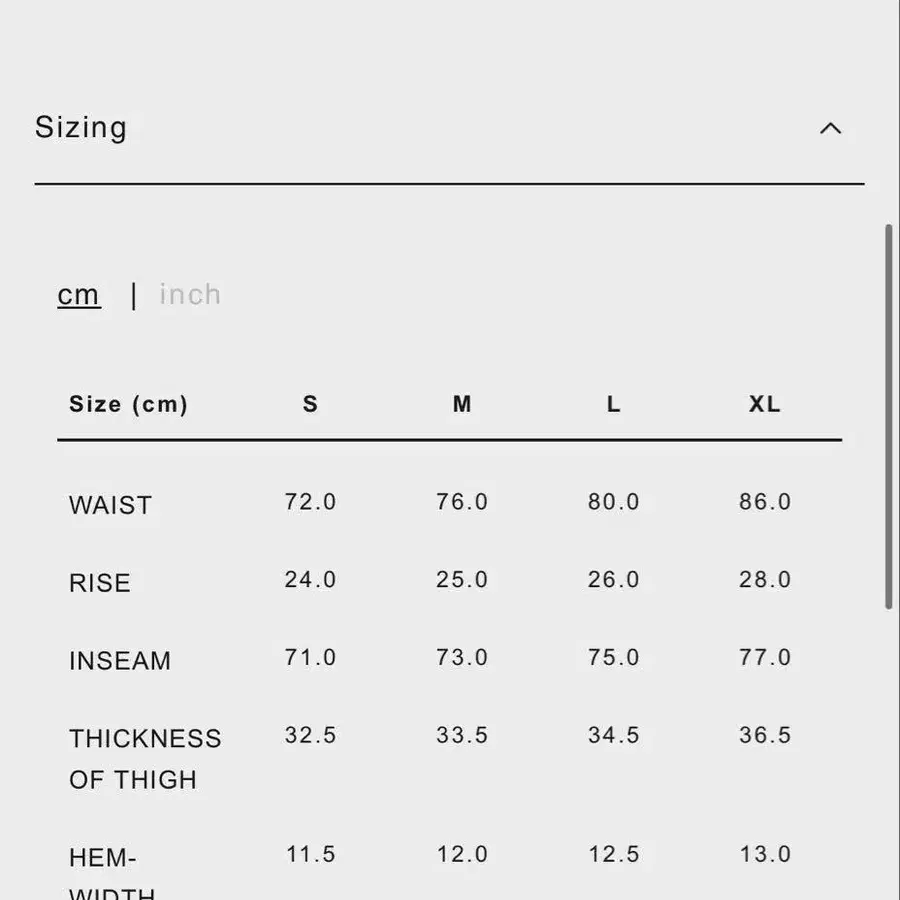
Task: Select the cm unit option
Action: (79, 295)
